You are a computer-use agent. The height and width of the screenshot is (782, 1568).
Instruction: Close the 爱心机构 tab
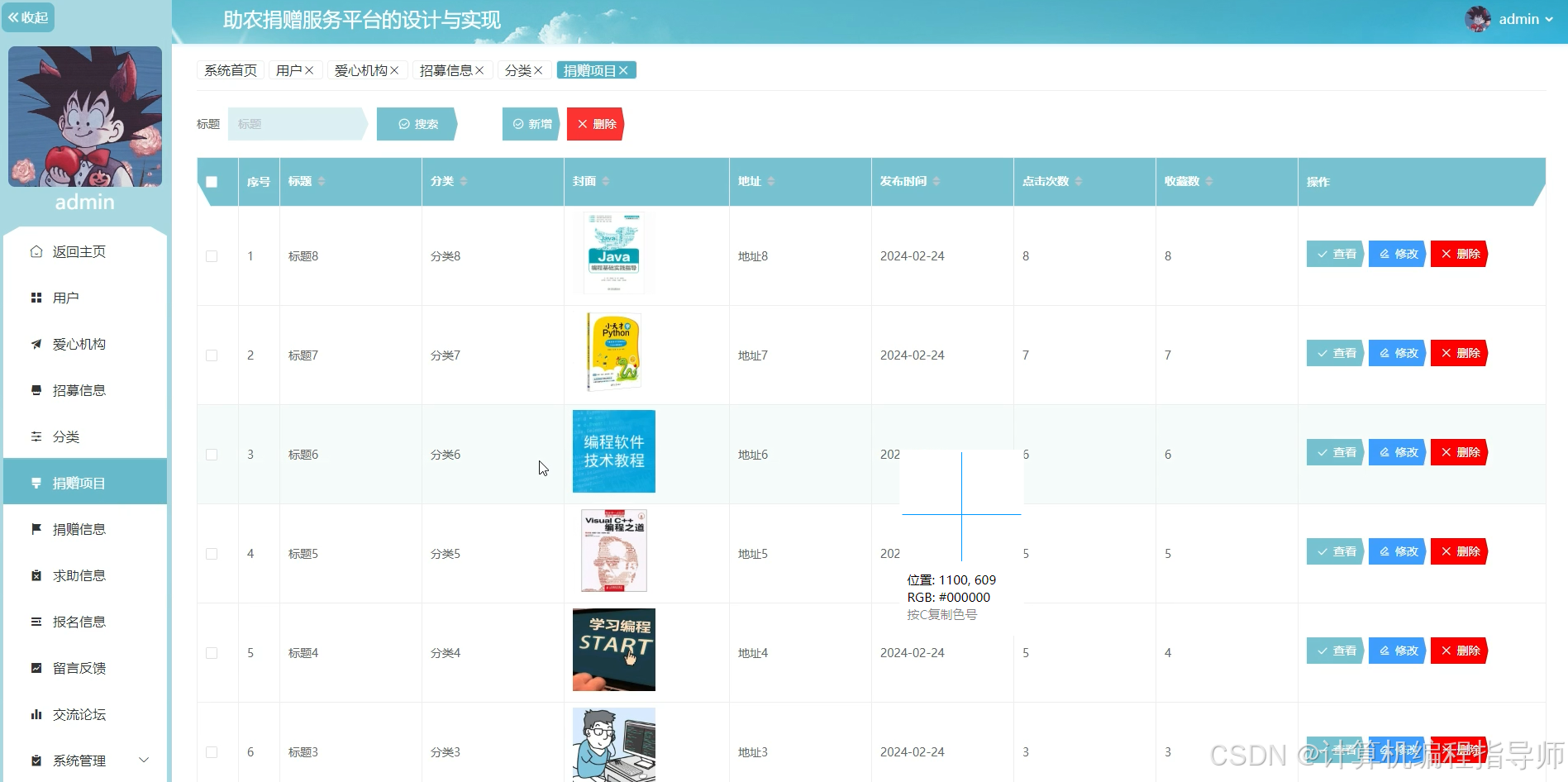coord(394,70)
